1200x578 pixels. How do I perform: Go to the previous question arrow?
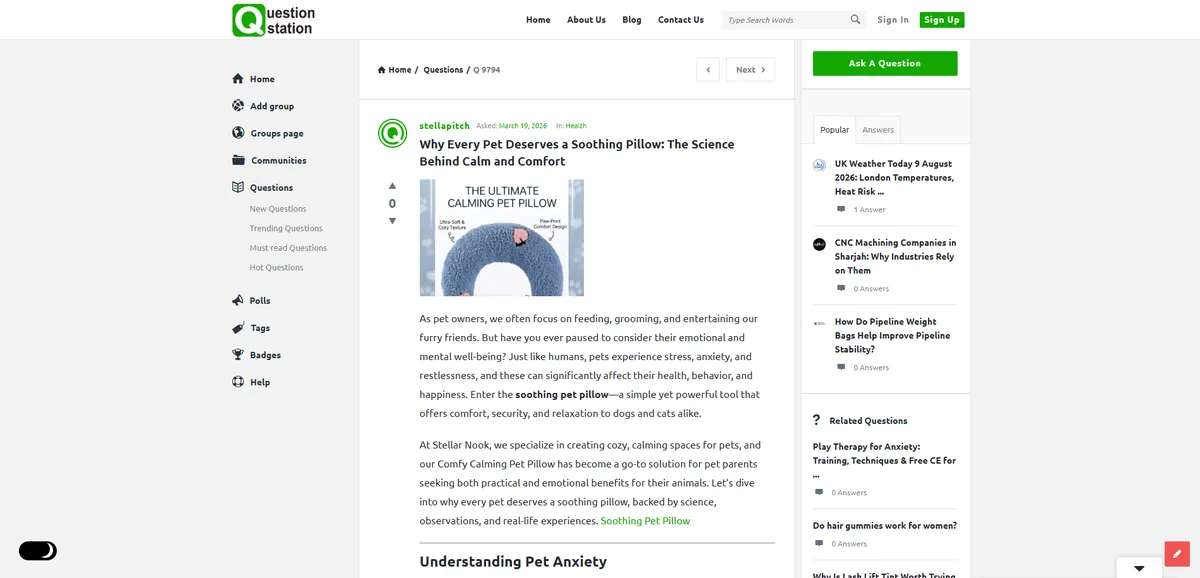pos(708,70)
